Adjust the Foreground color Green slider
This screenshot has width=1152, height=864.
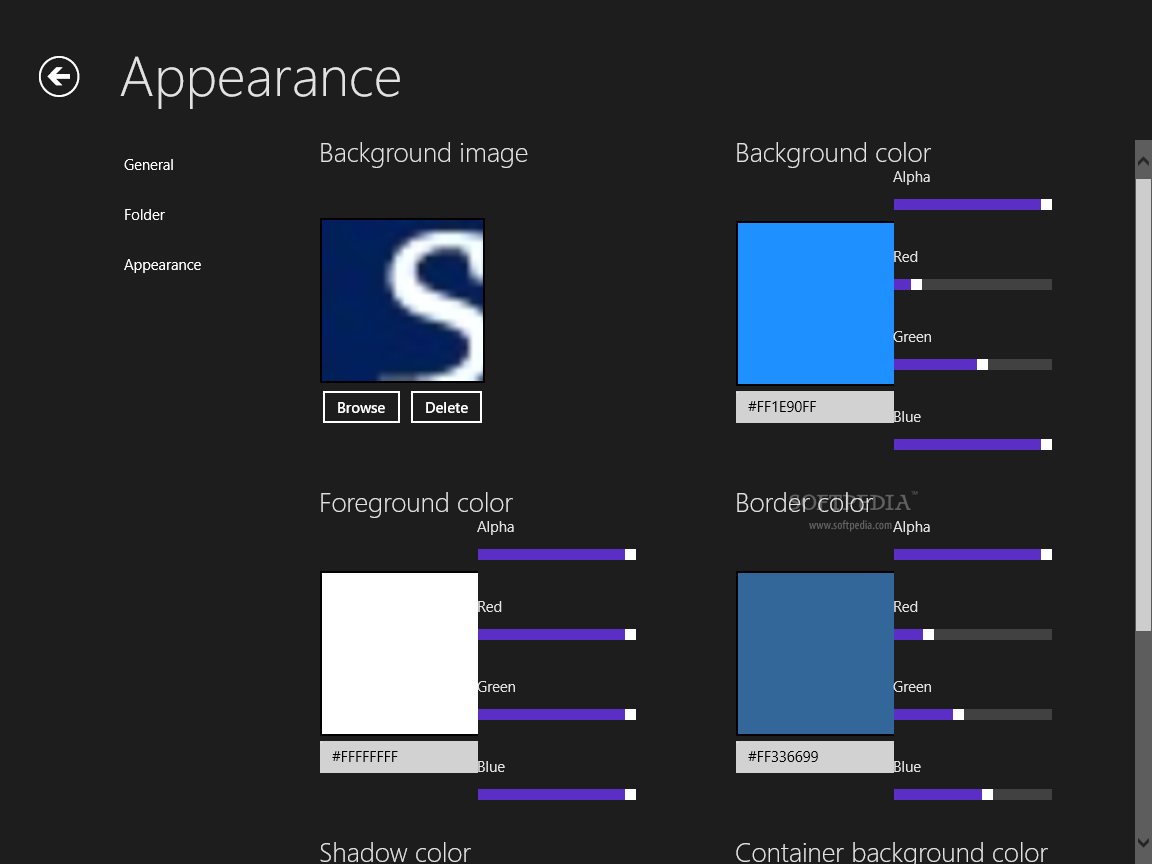point(557,714)
